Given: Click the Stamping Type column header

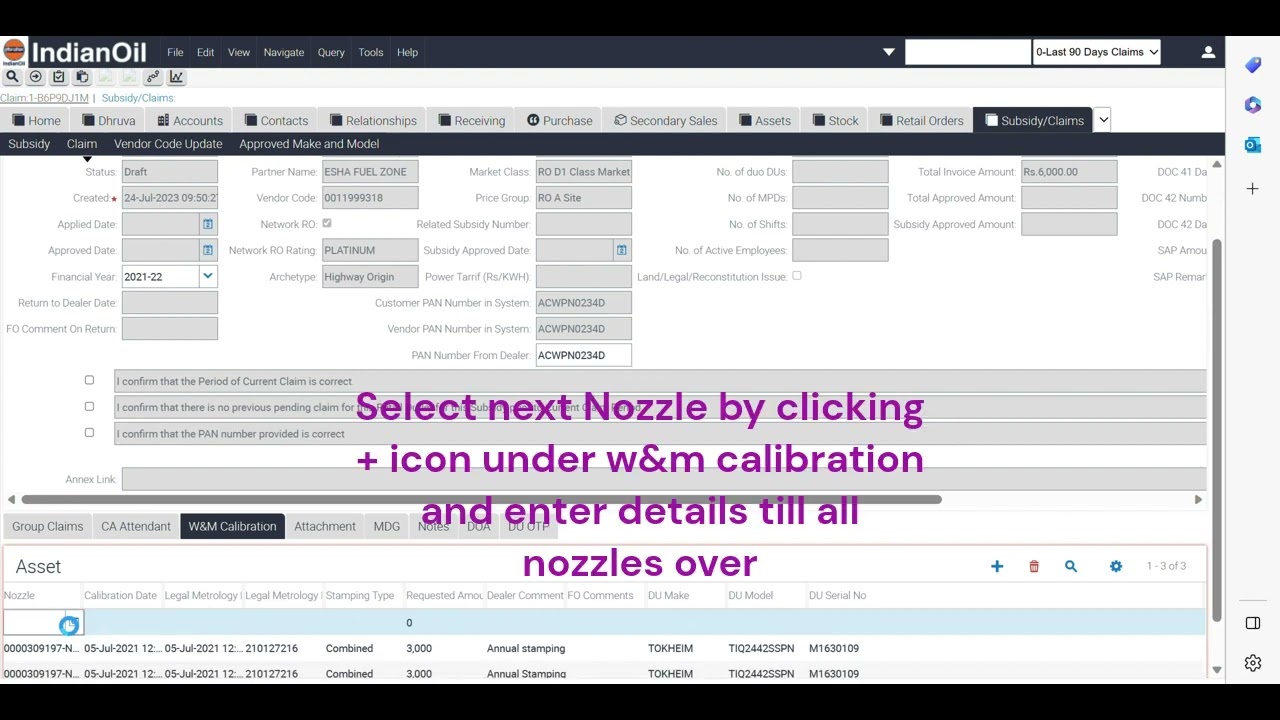Looking at the screenshot, I should pos(360,595).
